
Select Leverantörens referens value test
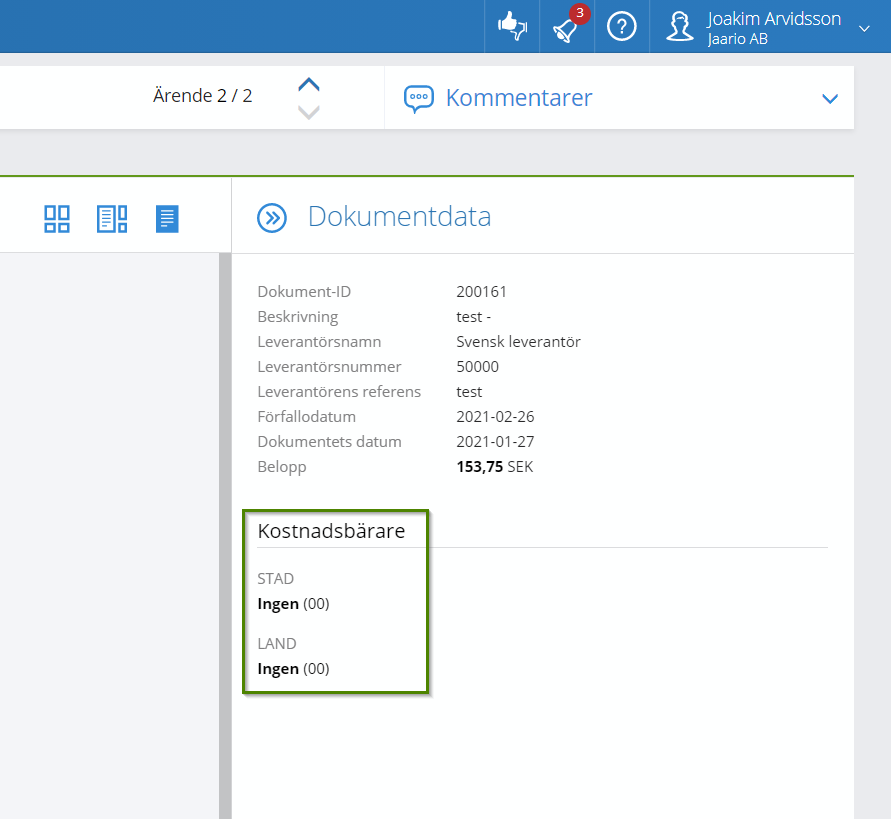469,392
